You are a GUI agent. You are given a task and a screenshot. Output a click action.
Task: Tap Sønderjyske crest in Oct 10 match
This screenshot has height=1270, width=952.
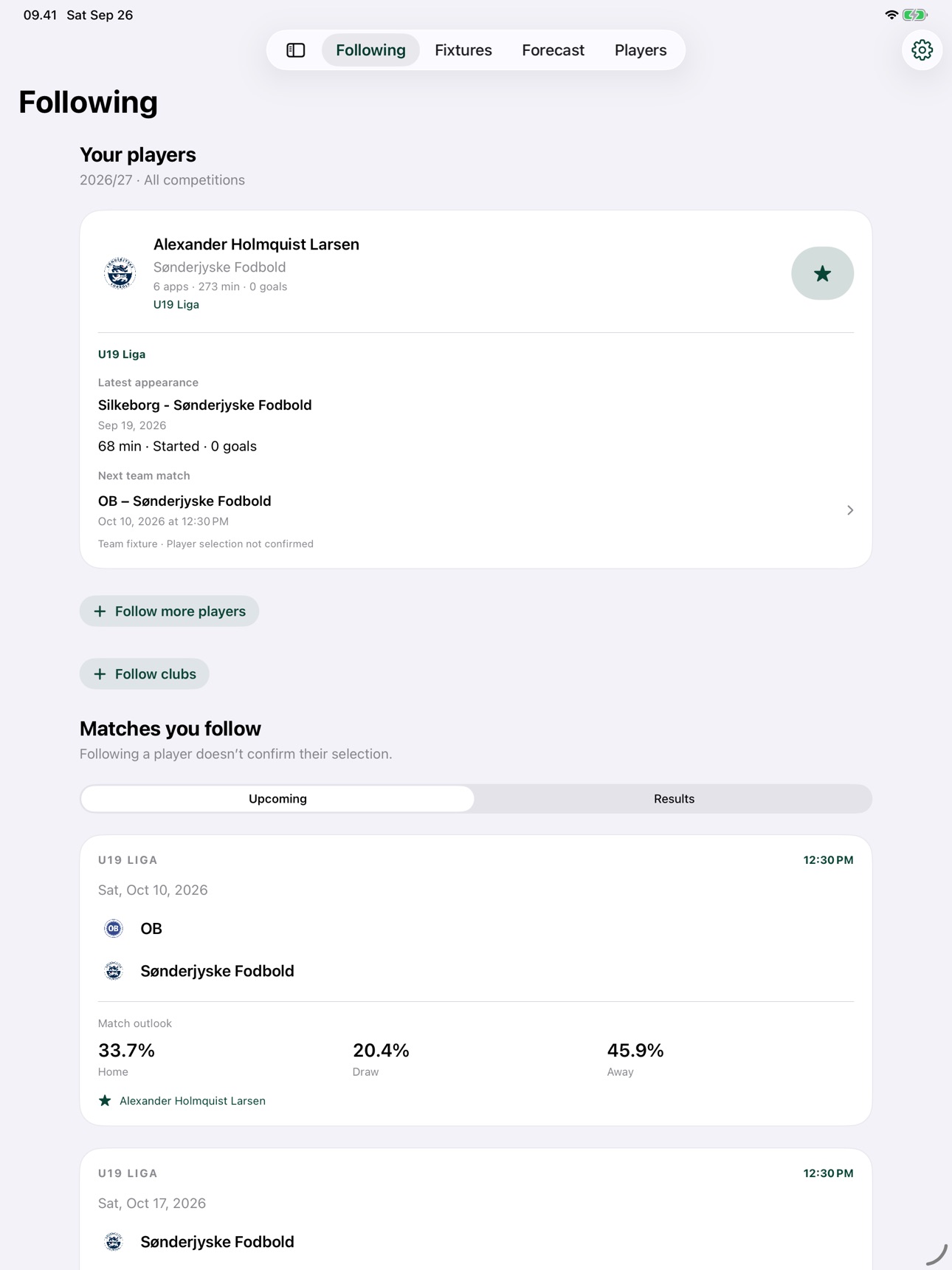click(x=114, y=971)
